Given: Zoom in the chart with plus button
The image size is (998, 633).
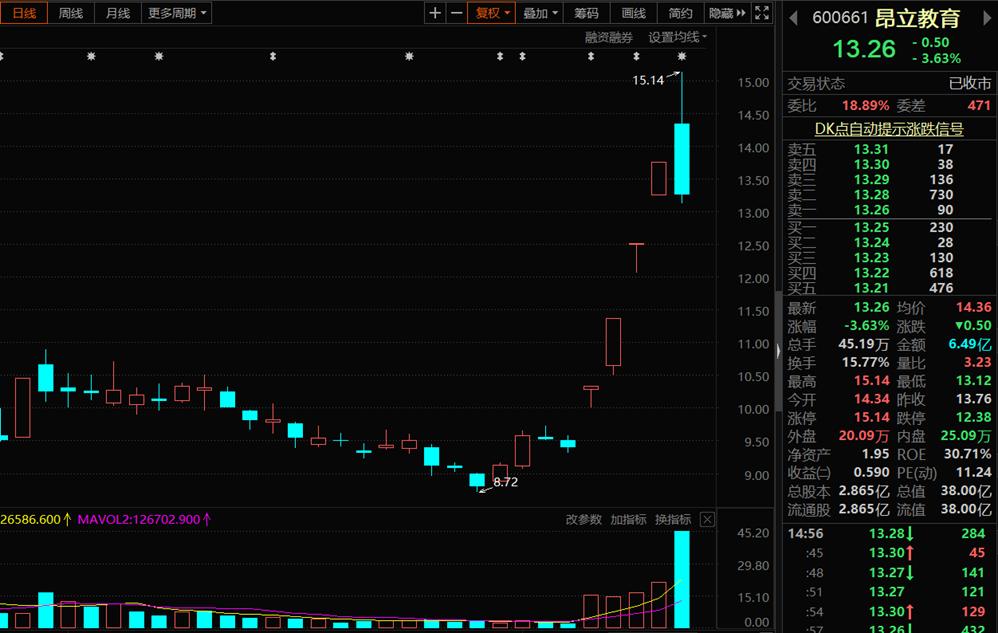Looking at the screenshot, I should (435, 13).
